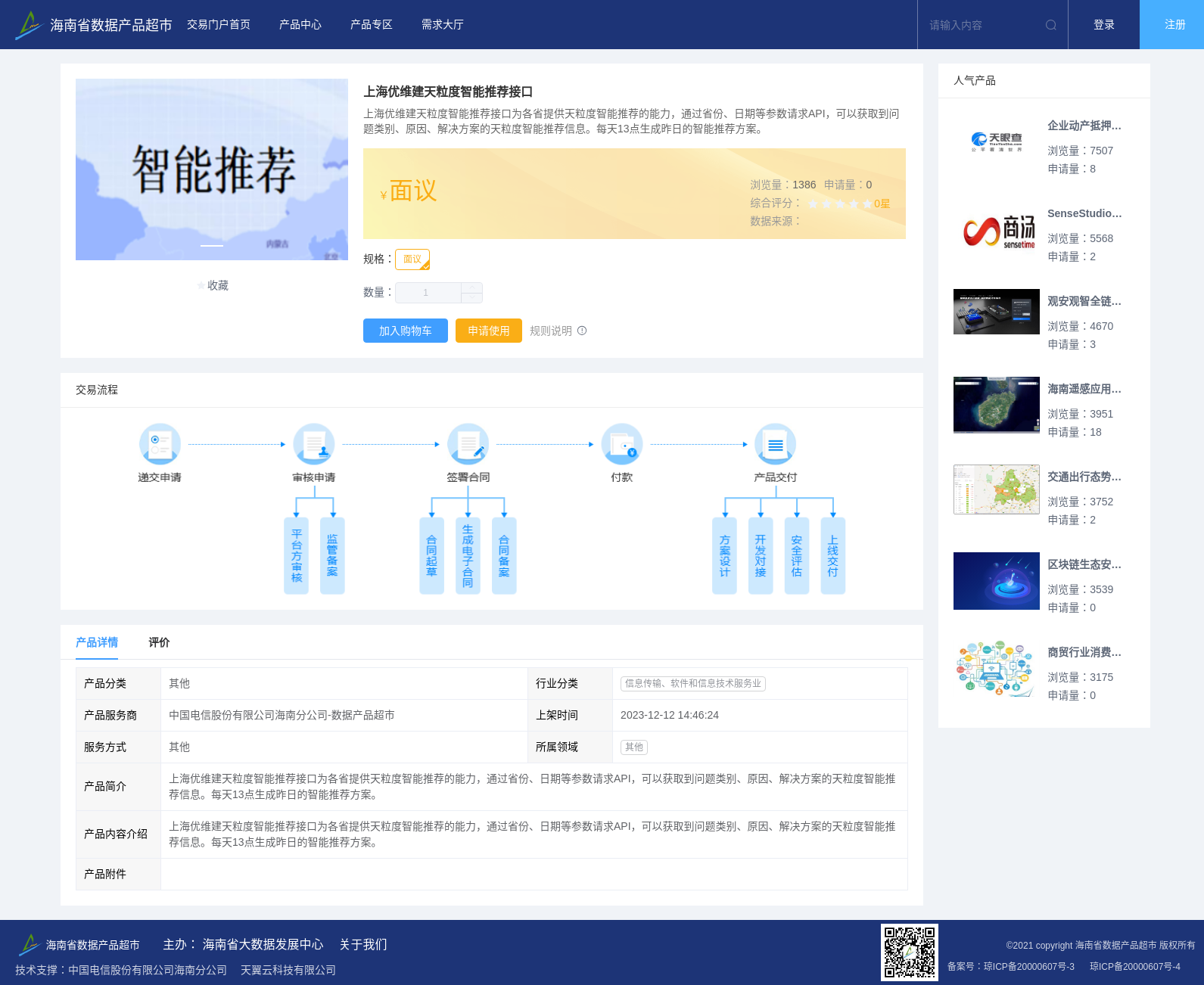1204x985 pixels.
Task: Click the 合同备案 sub-step box
Action: tap(504, 556)
